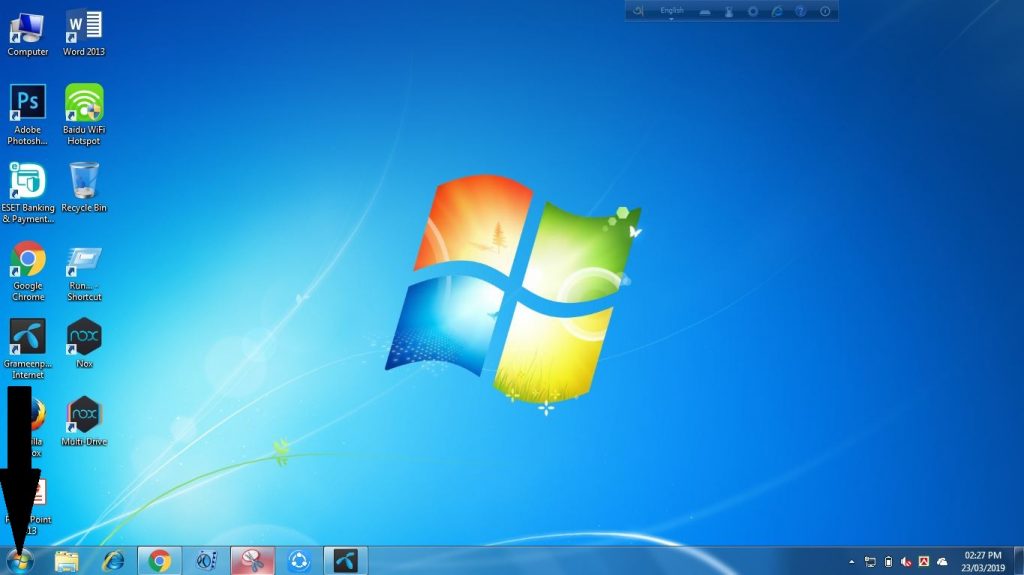Select the Run... Shortcut icon
Screen dimensions: 1024x575
84,273
